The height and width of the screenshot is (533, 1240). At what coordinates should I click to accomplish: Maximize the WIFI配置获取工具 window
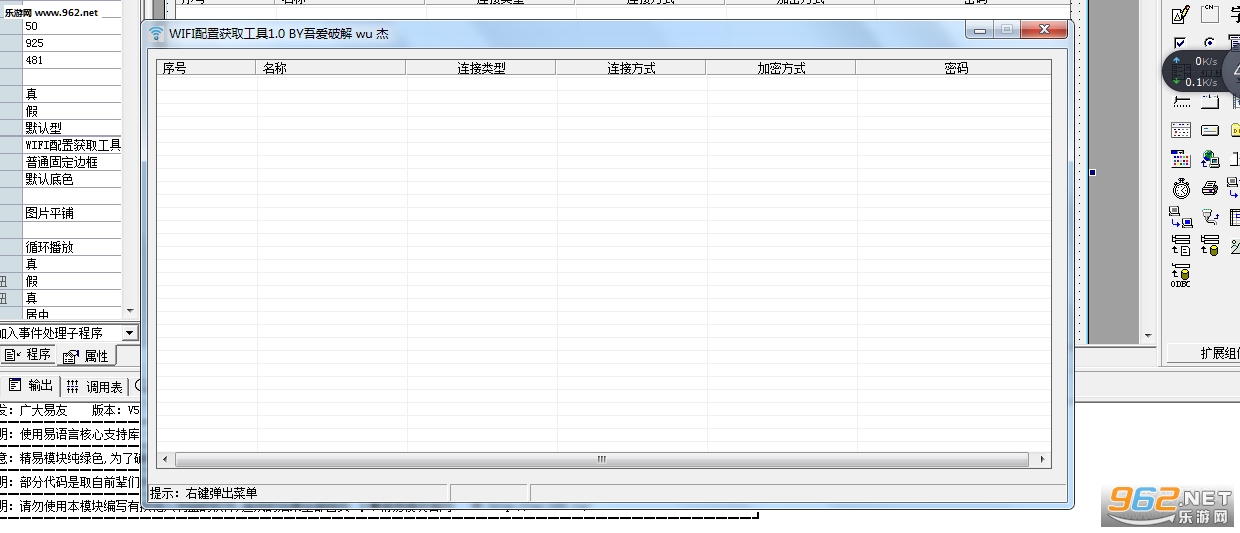[1006, 31]
